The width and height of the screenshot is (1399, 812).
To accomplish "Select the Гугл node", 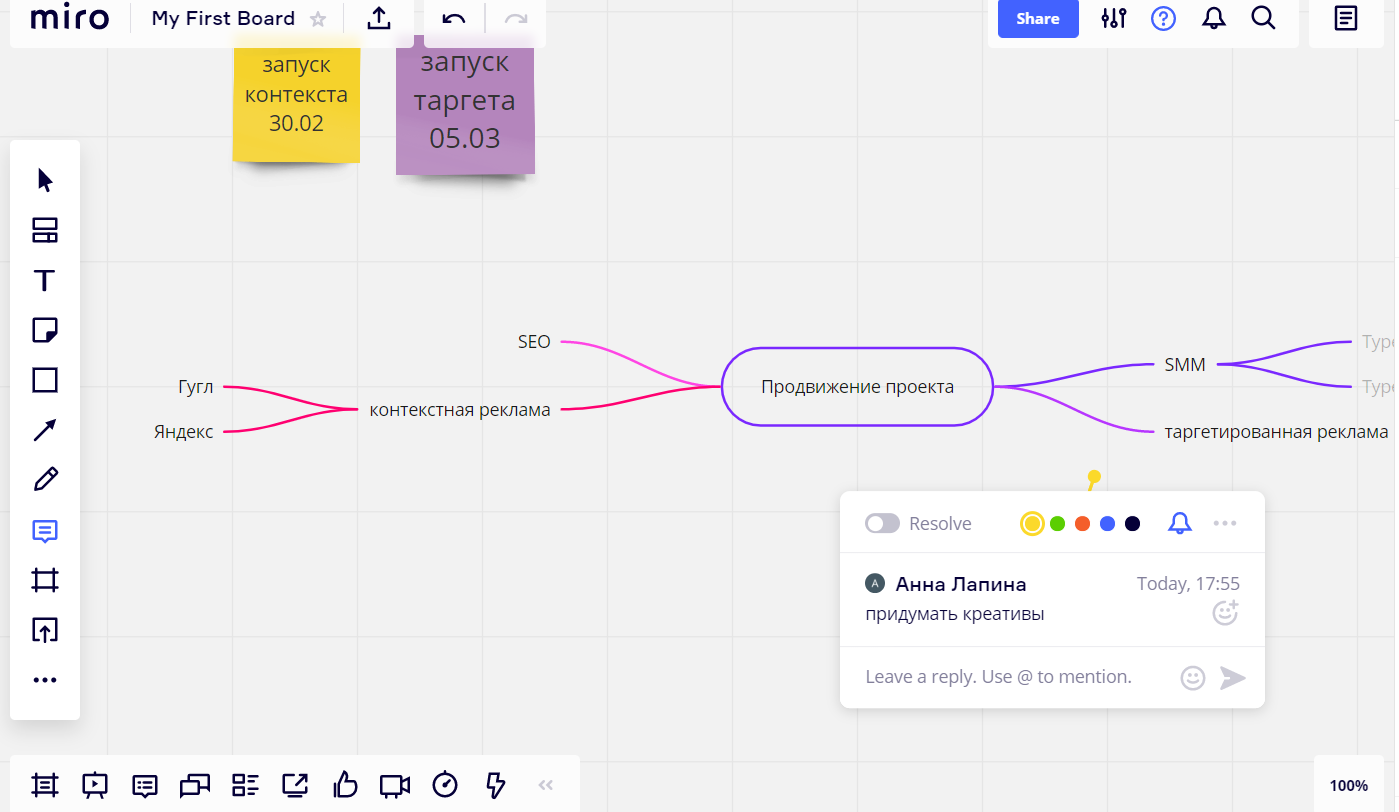I will 196,387.
